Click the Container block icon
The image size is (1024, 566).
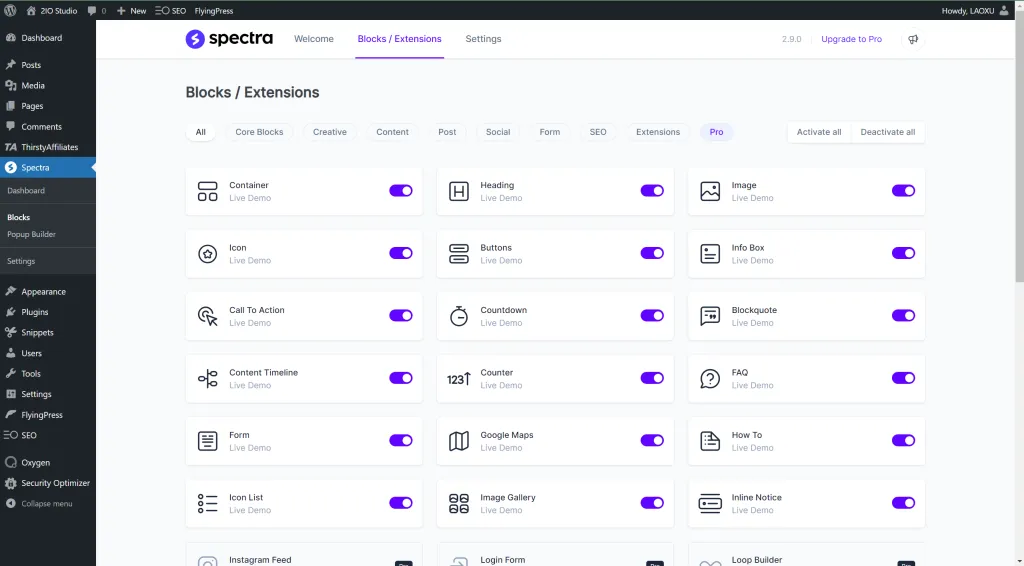tap(207, 191)
